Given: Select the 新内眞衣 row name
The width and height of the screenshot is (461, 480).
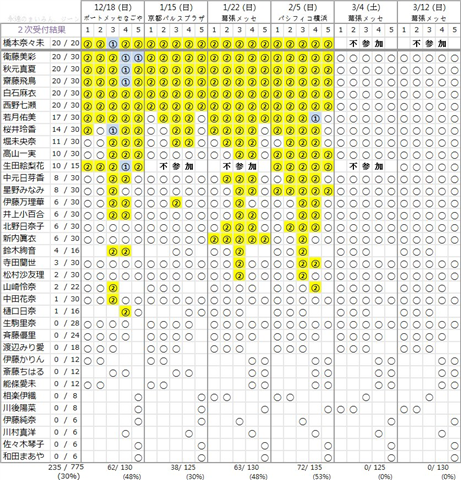Looking at the screenshot, I should click(x=19, y=238).
